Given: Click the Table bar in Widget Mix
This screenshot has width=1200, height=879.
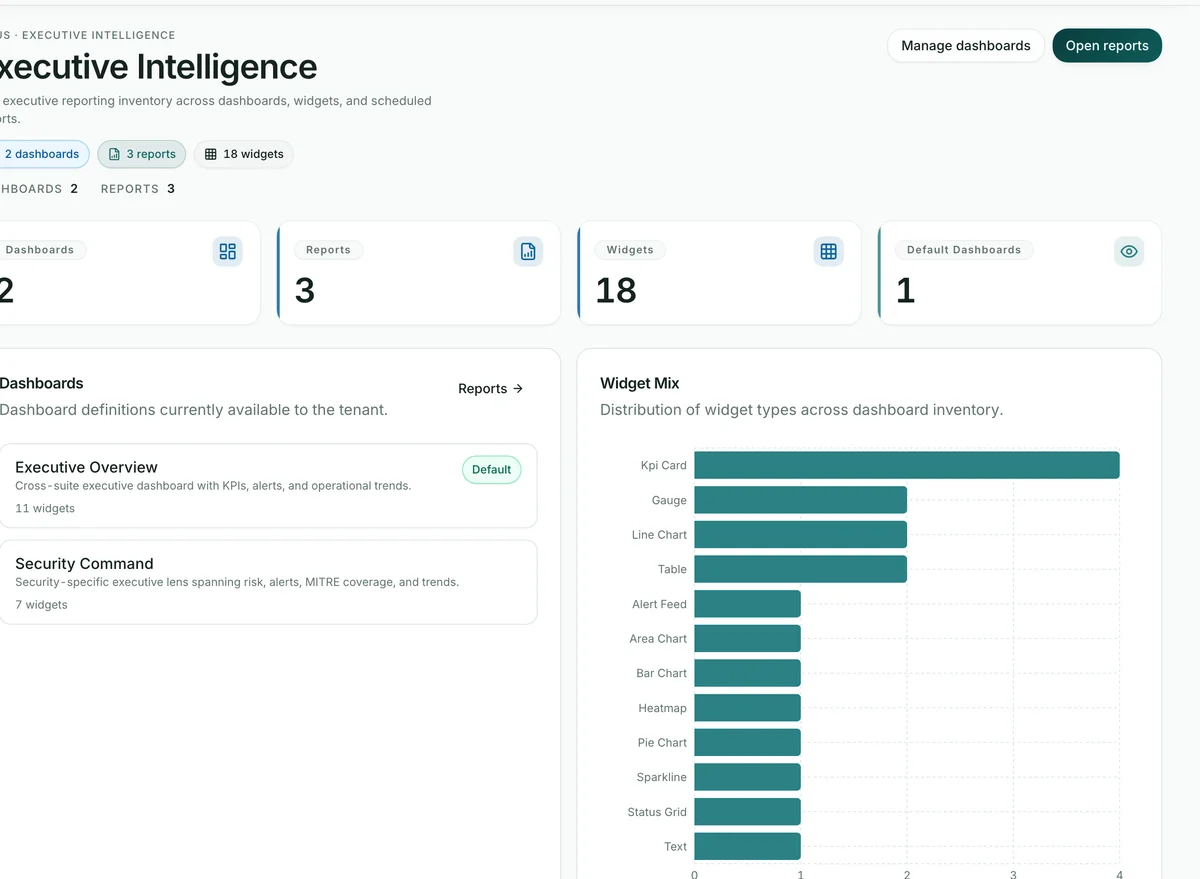Looking at the screenshot, I should click(x=801, y=569).
